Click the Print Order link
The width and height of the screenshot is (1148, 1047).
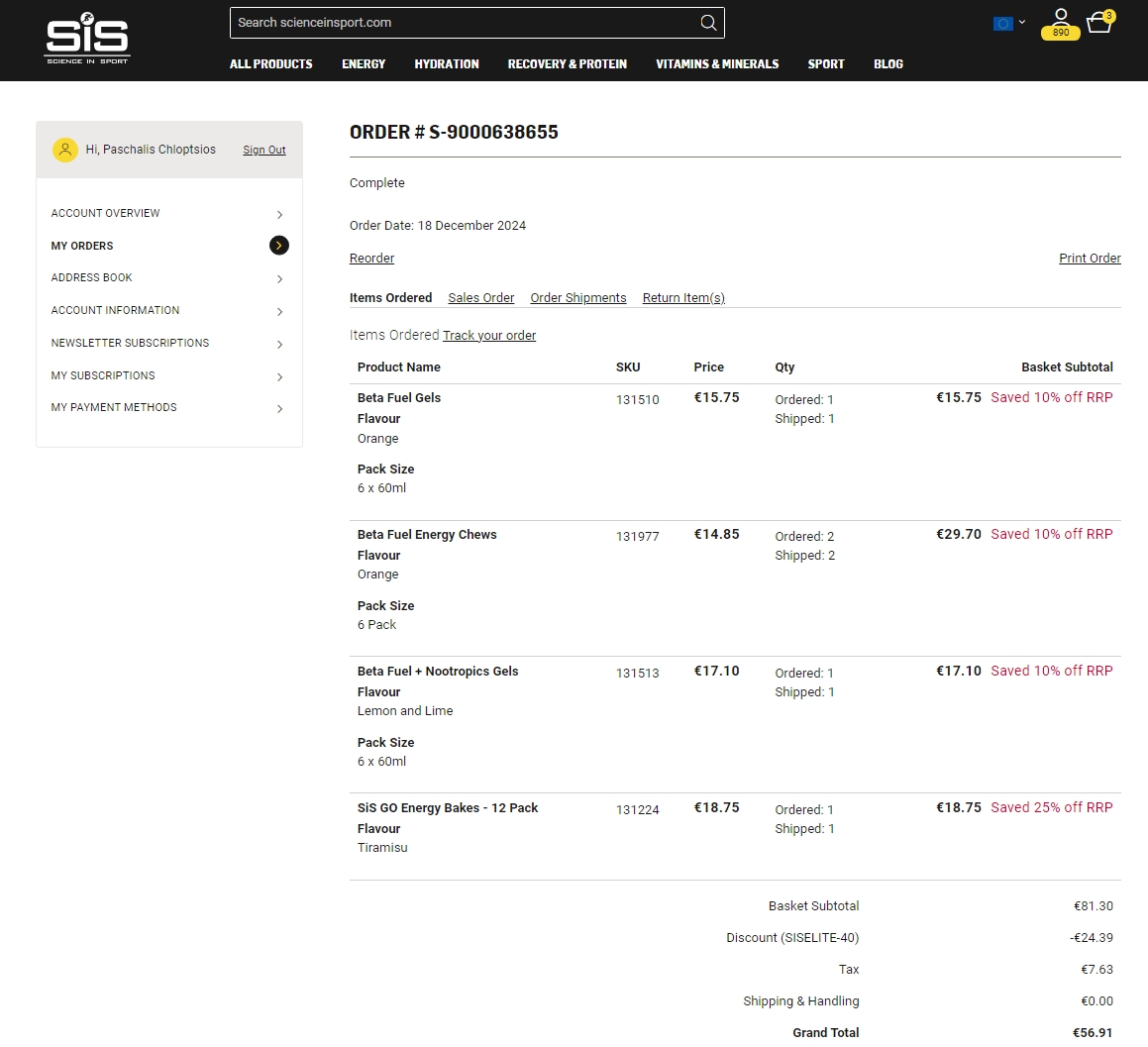tap(1090, 259)
